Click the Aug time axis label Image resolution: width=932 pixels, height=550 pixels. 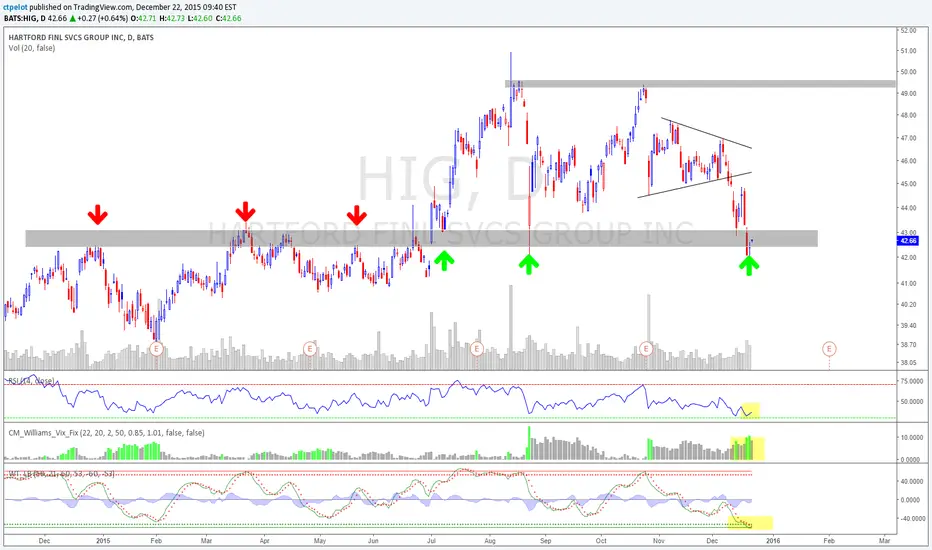[490, 541]
